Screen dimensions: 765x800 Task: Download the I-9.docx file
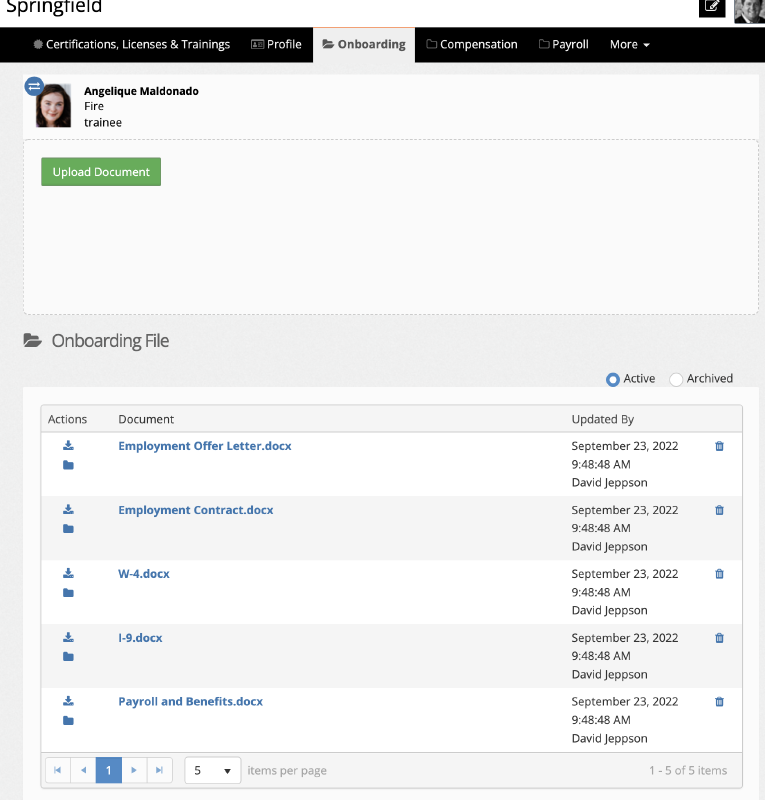click(68, 637)
